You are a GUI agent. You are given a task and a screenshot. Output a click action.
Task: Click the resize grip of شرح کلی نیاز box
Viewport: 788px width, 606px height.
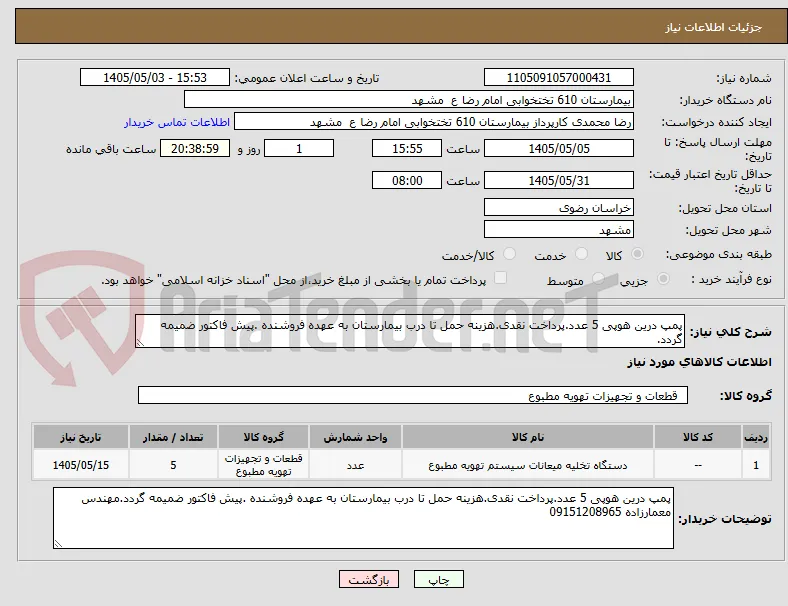click(140, 342)
